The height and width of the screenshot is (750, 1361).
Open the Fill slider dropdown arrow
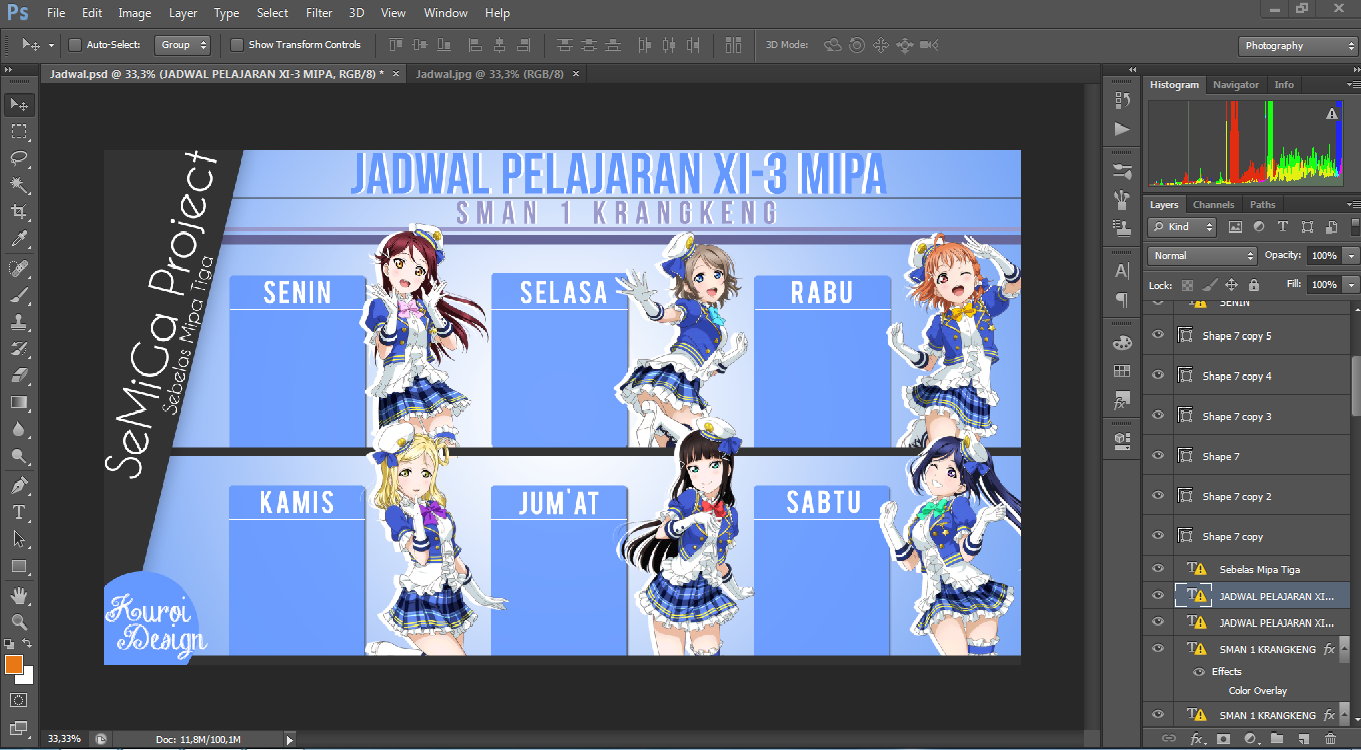(1351, 285)
